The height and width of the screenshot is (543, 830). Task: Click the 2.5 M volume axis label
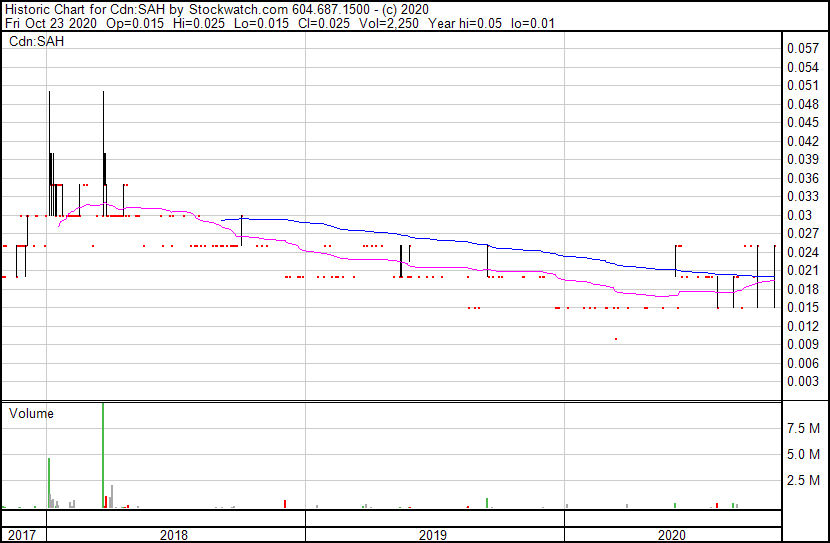[804, 481]
